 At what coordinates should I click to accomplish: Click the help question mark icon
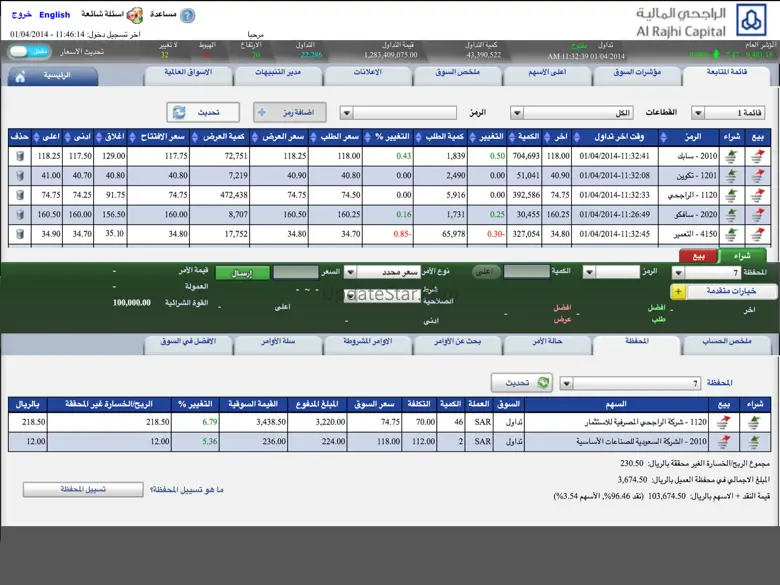coord(187,15)
